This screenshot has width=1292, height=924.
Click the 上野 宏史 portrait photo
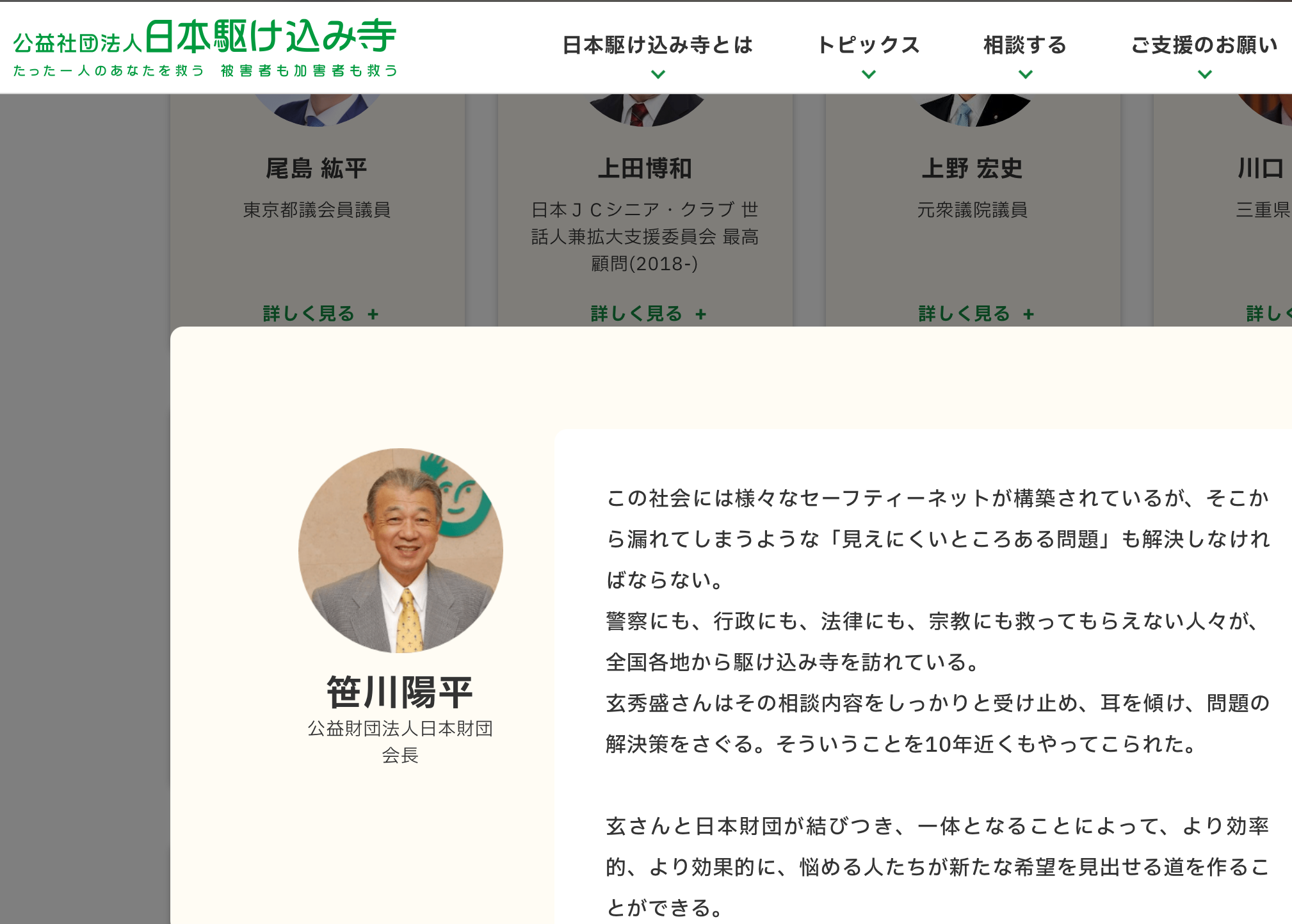(x=974, y=109)
